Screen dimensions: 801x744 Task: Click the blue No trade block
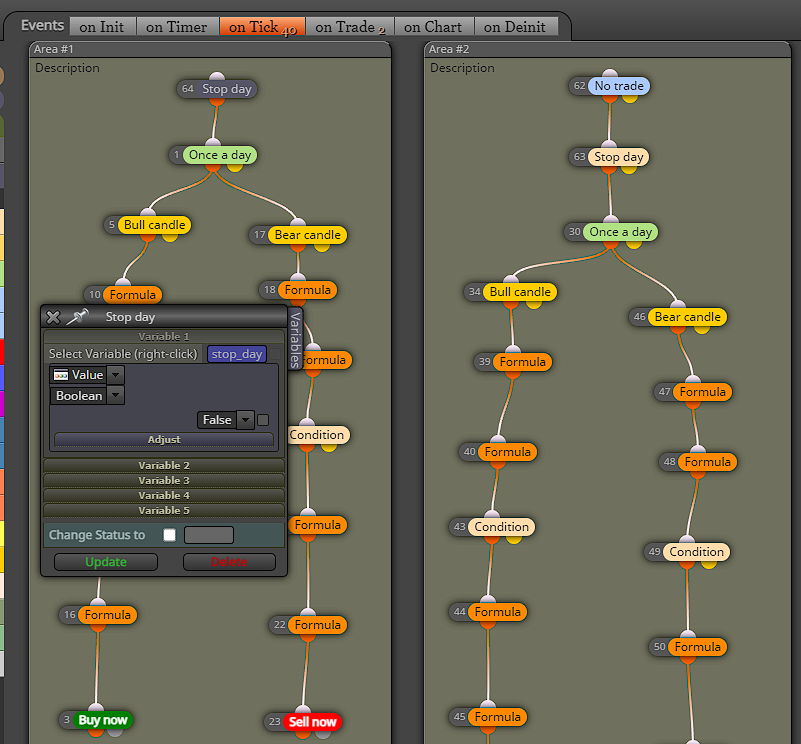[x=619, y=86]
